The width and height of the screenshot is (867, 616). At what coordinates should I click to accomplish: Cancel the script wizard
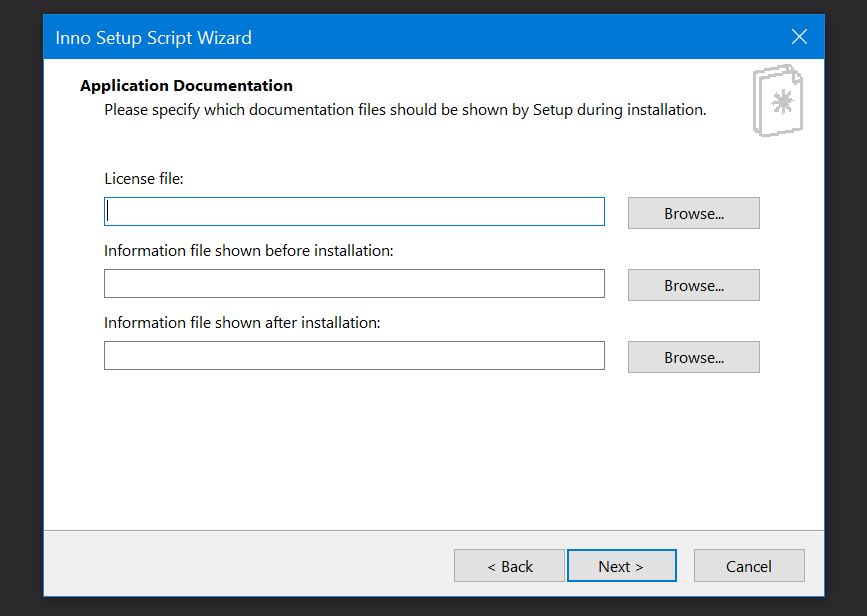[x=748, y=566]
